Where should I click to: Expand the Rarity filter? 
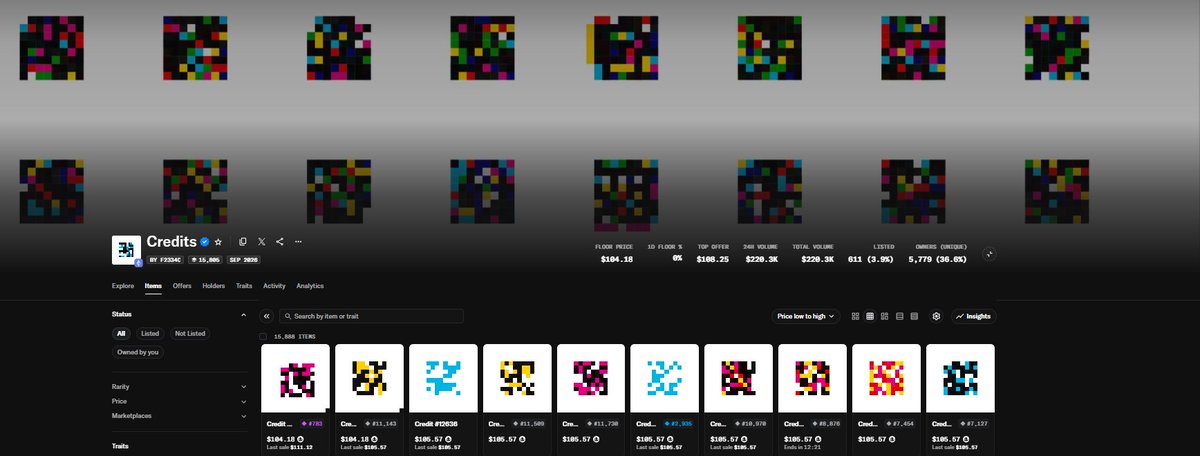tap(179, 386)
